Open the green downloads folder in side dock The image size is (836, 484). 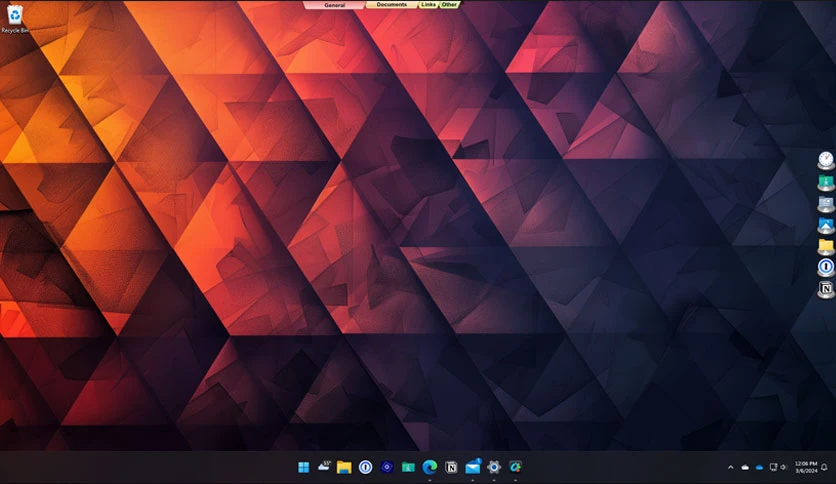825,182
